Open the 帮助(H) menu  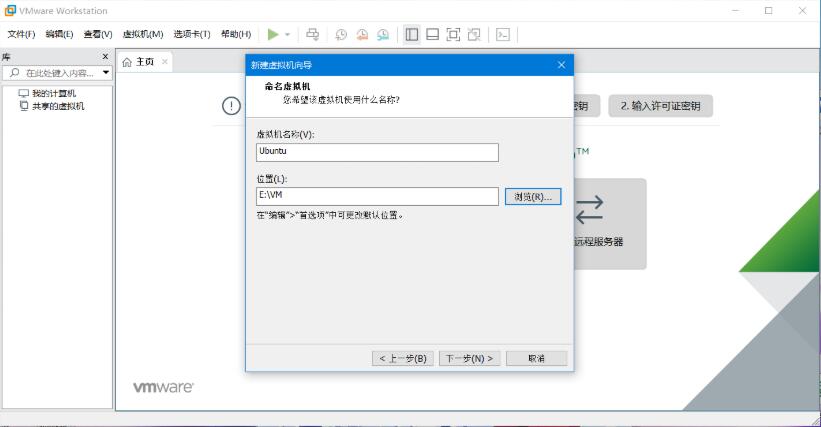point(236,35)
